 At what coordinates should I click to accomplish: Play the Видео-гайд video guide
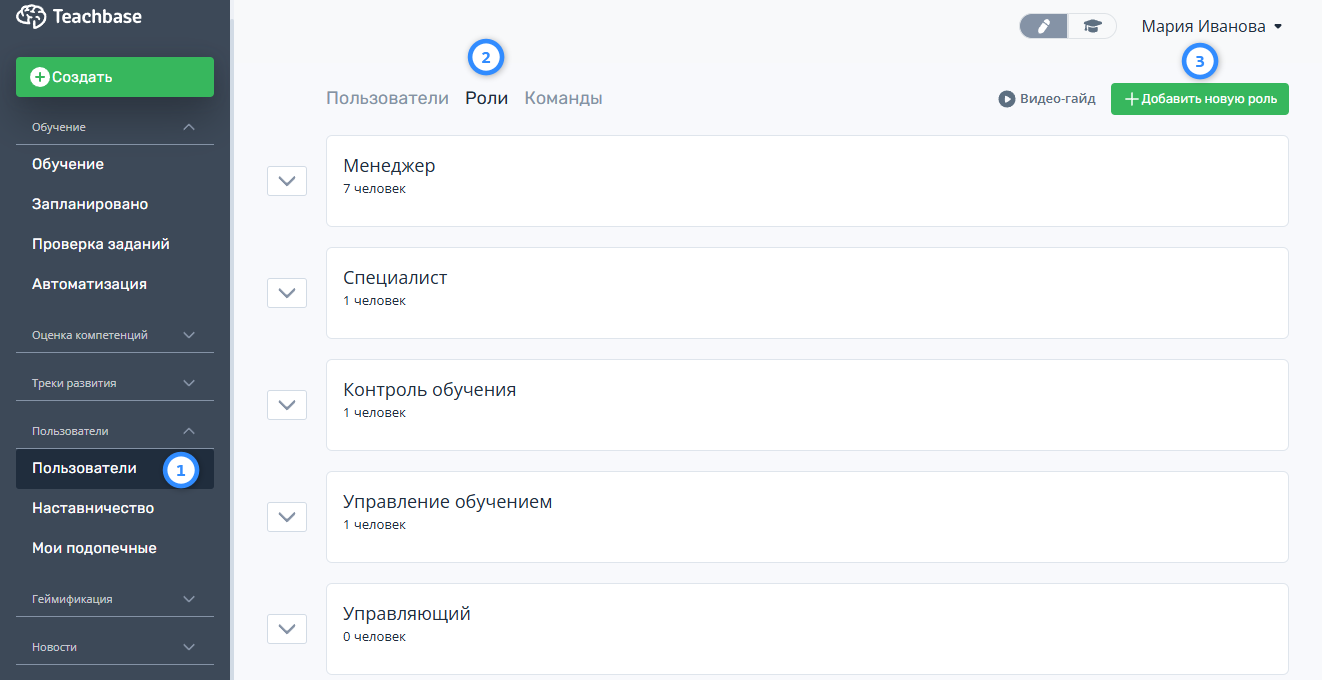[x=1047, y=99]
